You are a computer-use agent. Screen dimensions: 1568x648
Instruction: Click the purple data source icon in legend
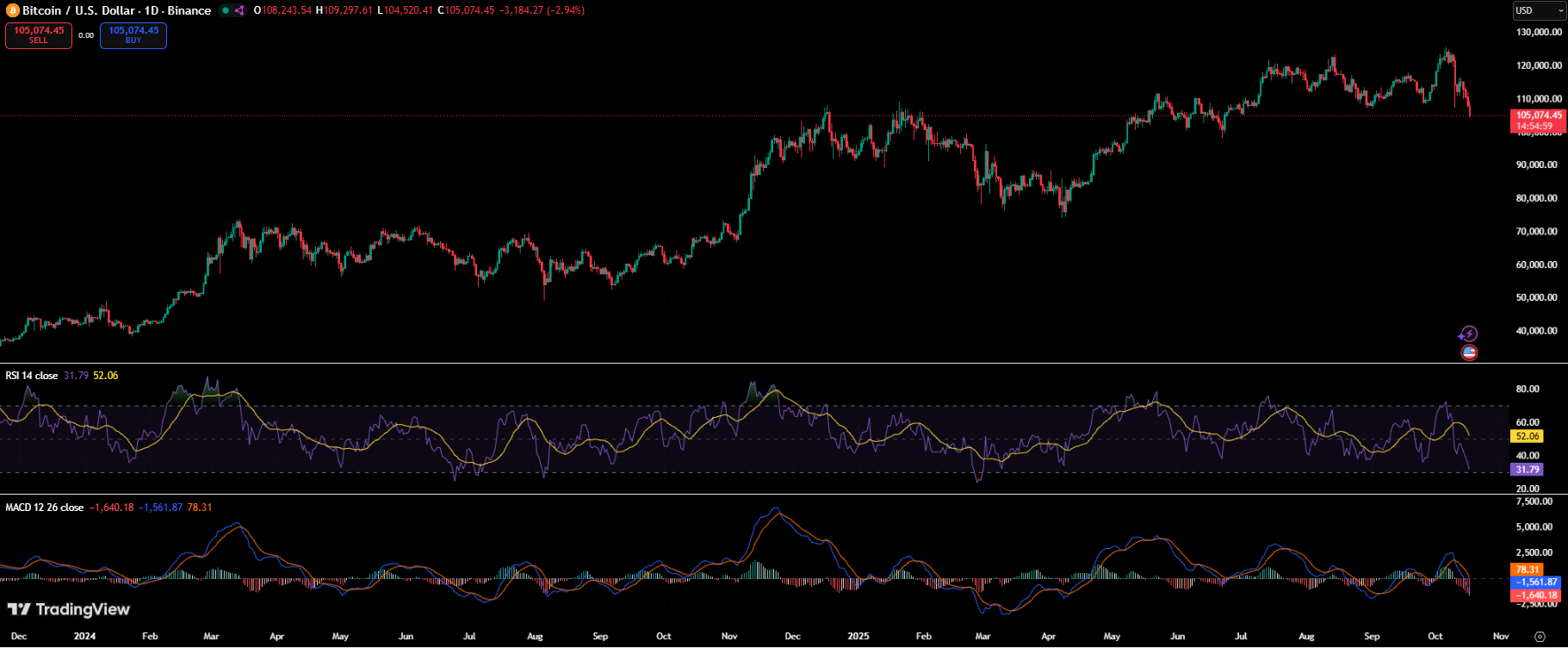tap(239, 10)
